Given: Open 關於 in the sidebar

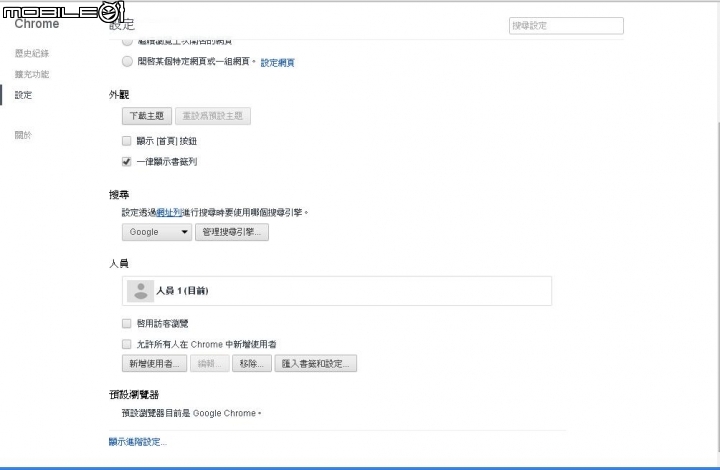Looking at the screenshot, I should (x=23, y=135).
